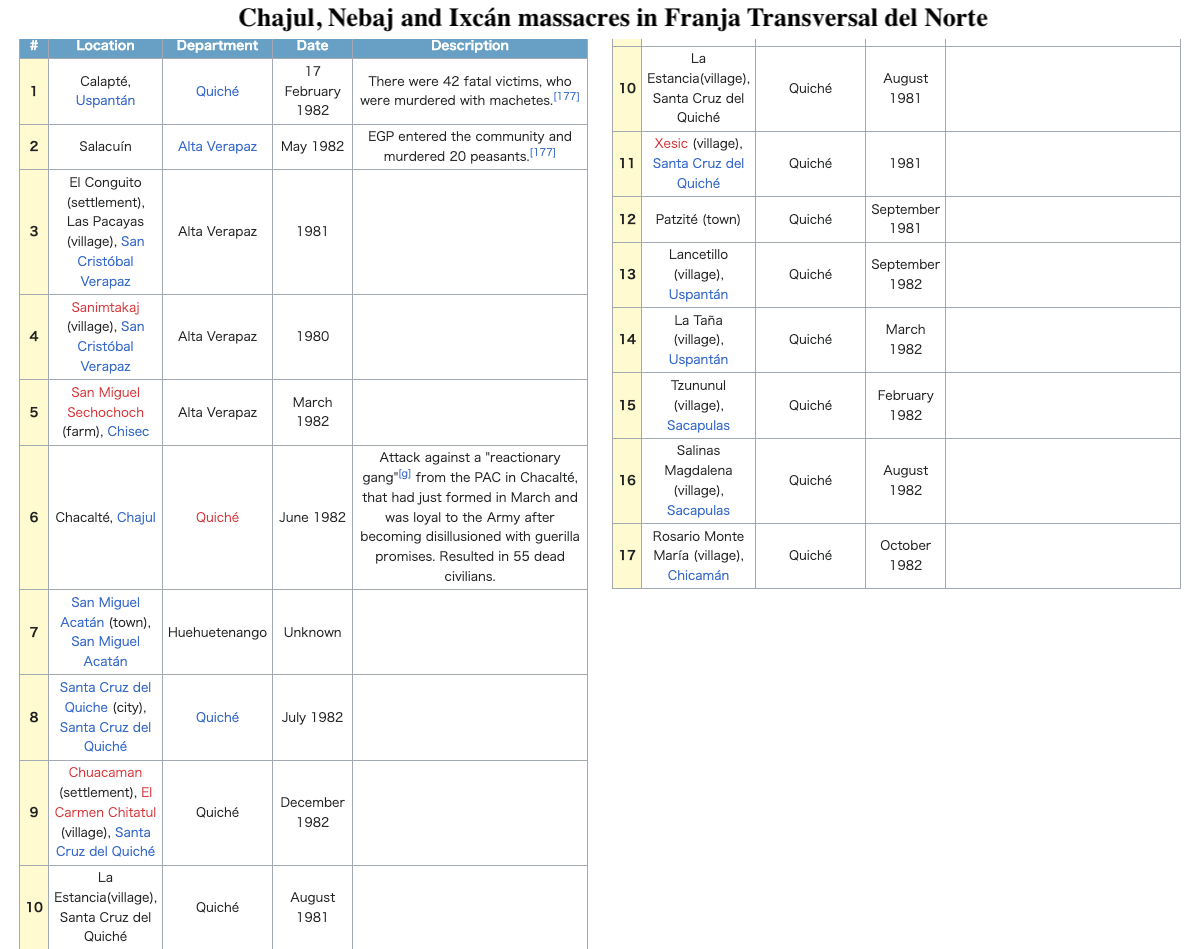Open the Chicamán link
The height and width of the screenshot is (949, 1187).
[x=698, y=576]
